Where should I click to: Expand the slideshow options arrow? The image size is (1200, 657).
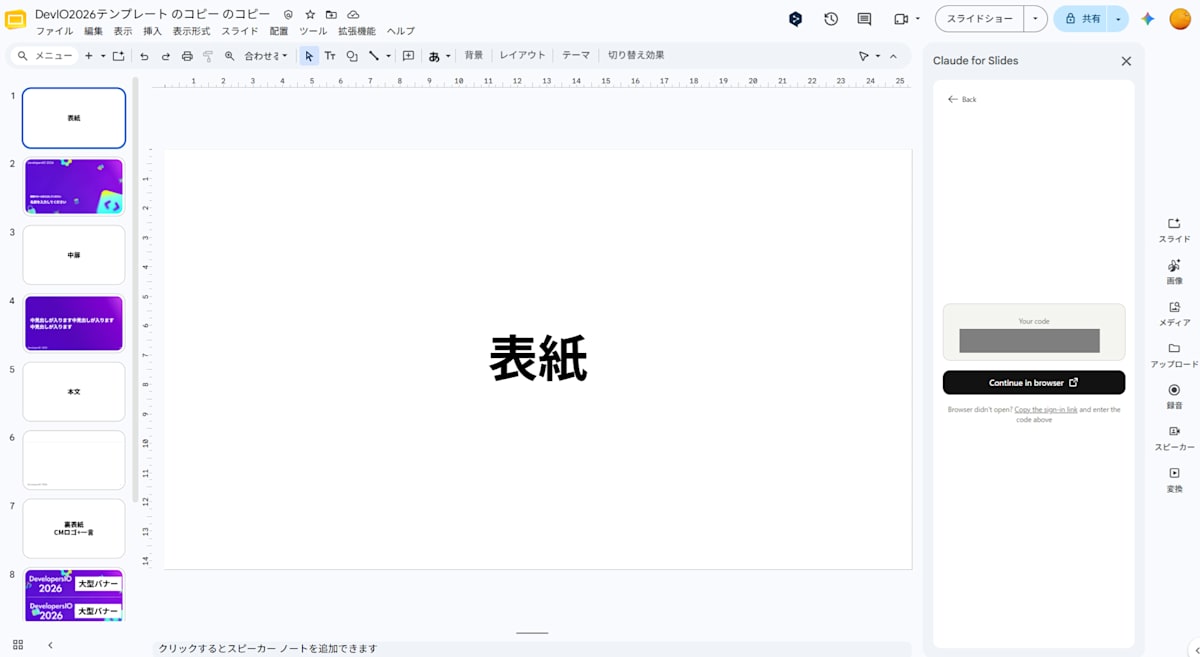[x=1035, y=19]
